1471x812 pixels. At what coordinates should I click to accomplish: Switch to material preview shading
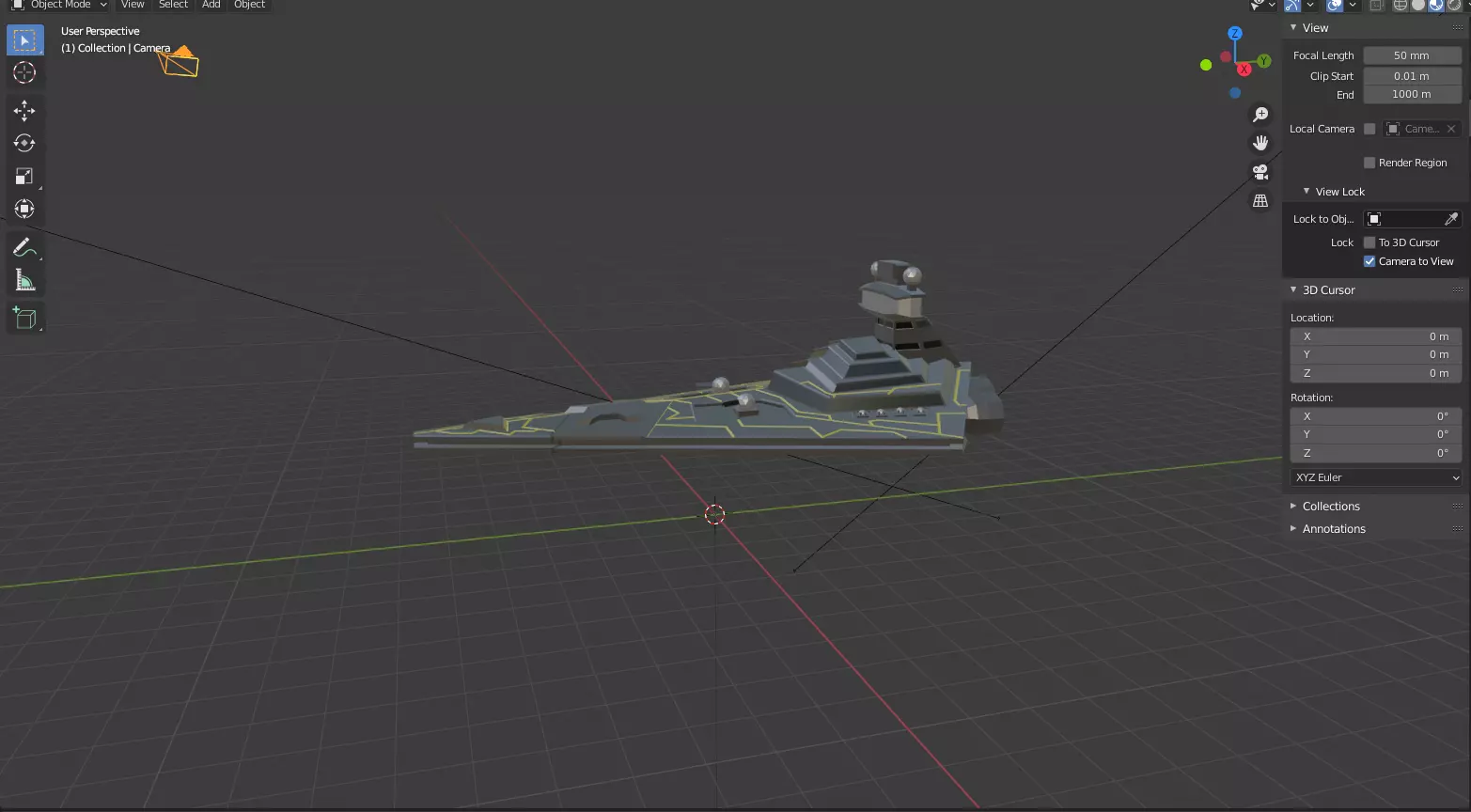coord(1436,5)
